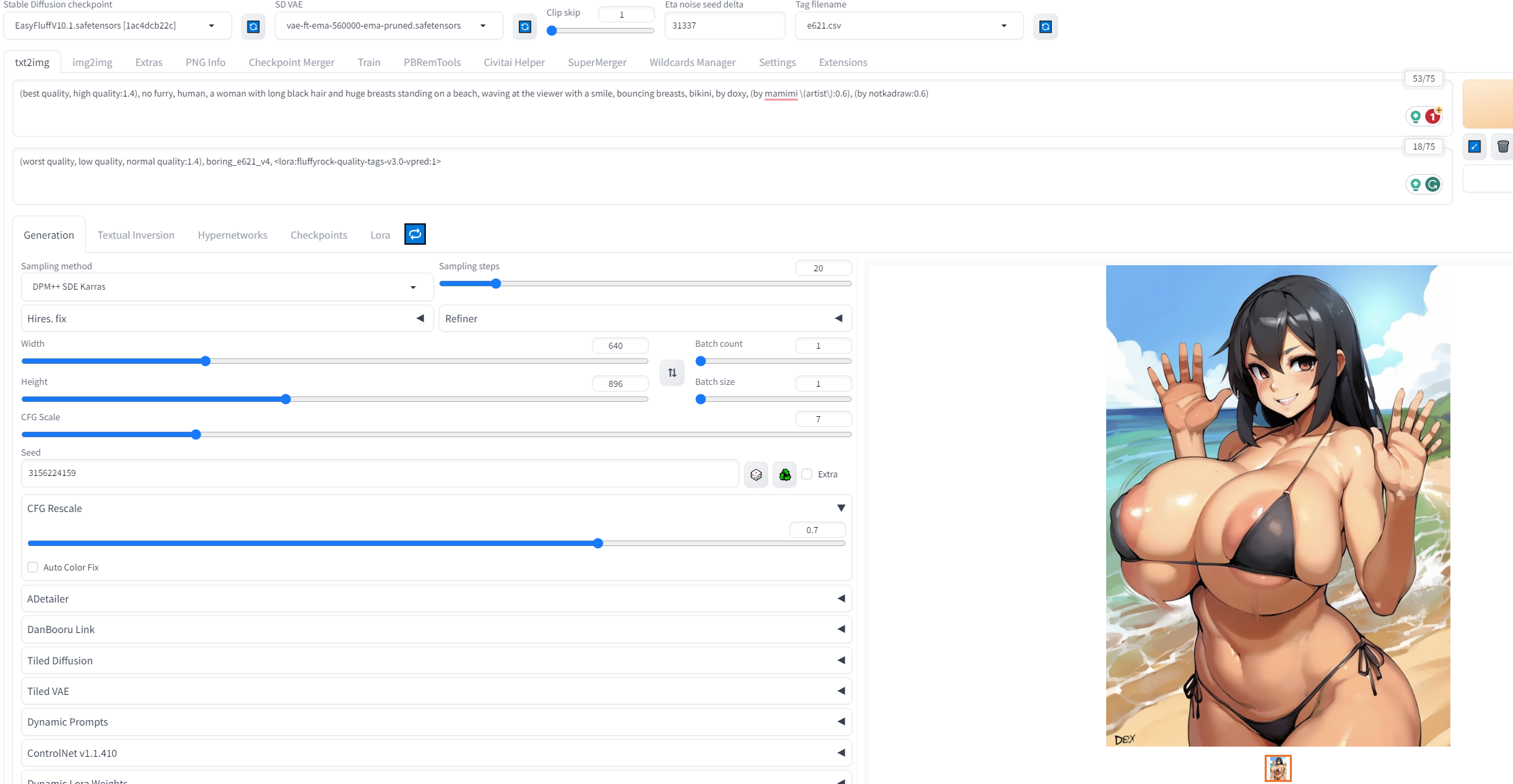Image resolution: width=1513 pixels, height=784 pixels.
Task: Switch to the Textual Inversion tab
Action: coord(136,235)
